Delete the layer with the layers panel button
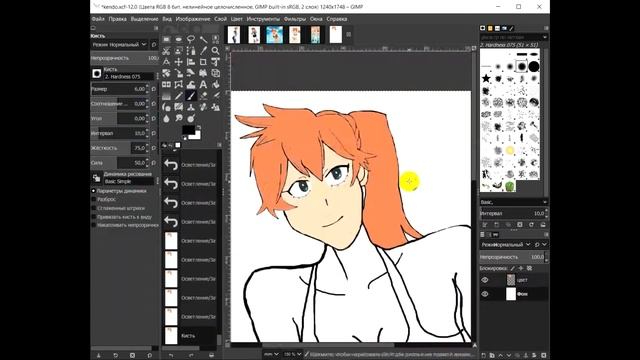 tap(543, 356)
